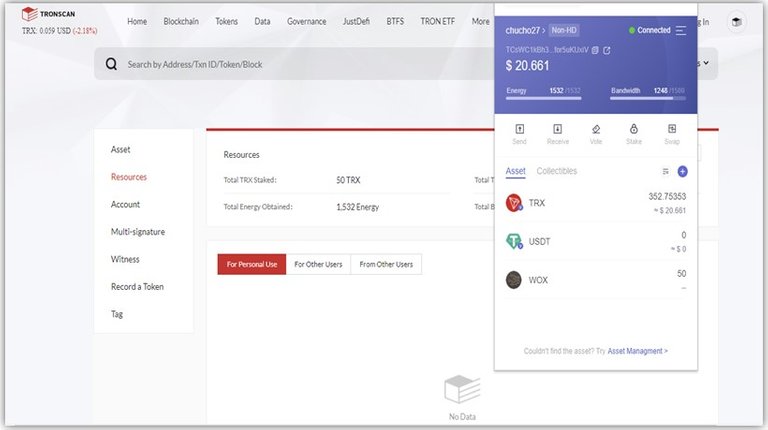Switch to For Personal Use tab
Screen dimensions: 768x430
[252, 264]
